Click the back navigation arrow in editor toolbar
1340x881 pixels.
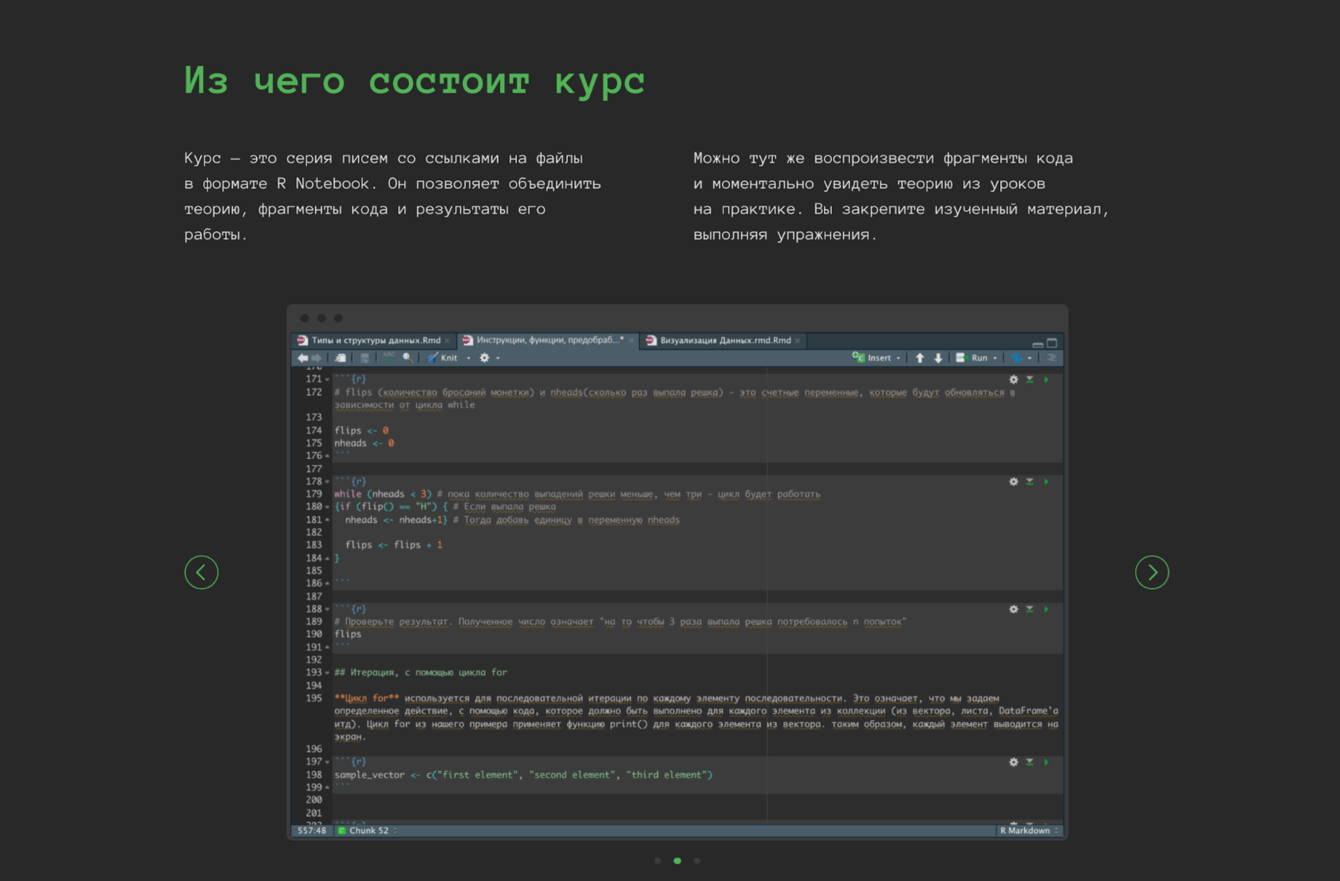(x=302, y=358)
